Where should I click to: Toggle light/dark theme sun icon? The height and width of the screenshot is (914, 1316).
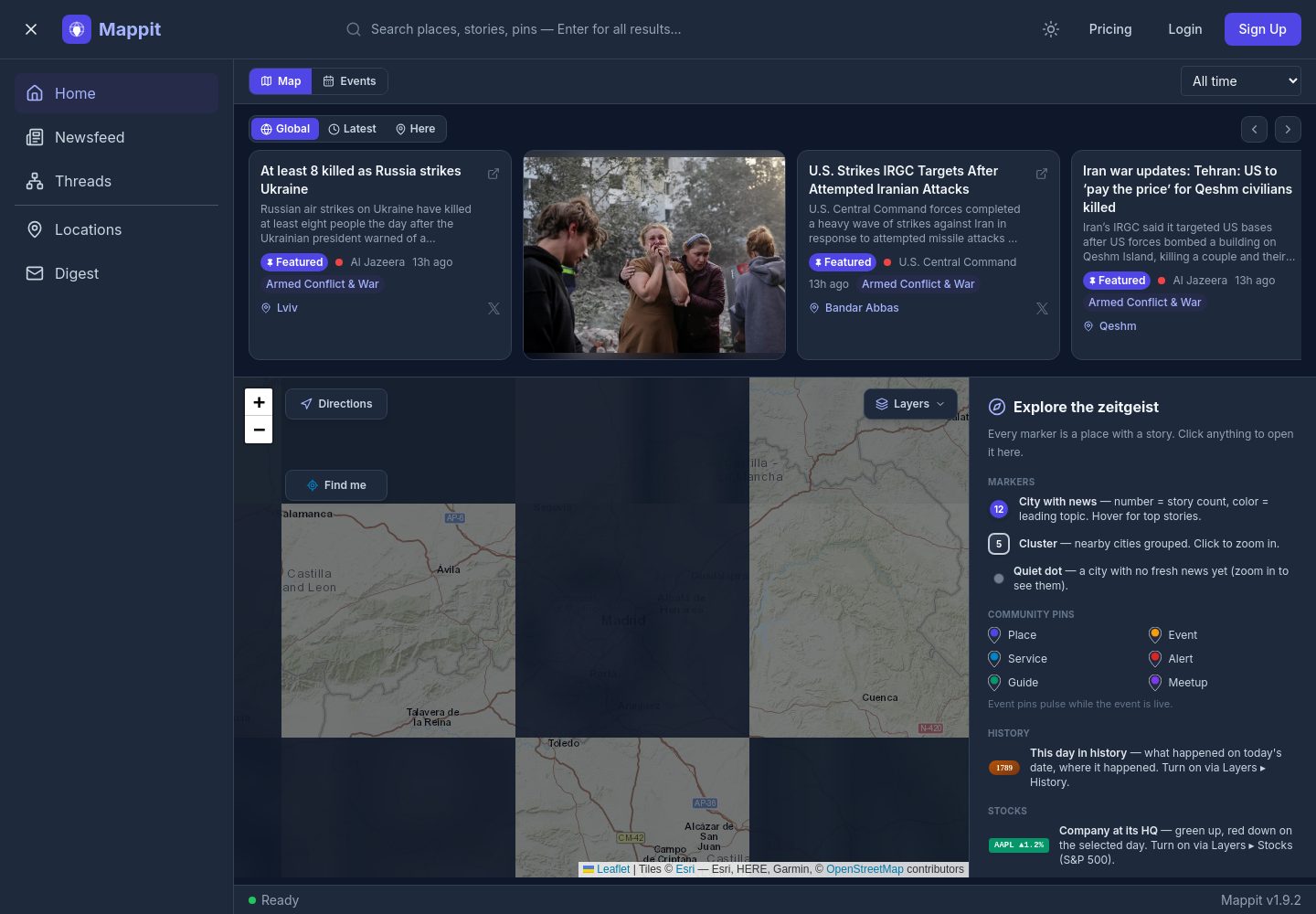pyautogui.click(x=1051, y=29)
